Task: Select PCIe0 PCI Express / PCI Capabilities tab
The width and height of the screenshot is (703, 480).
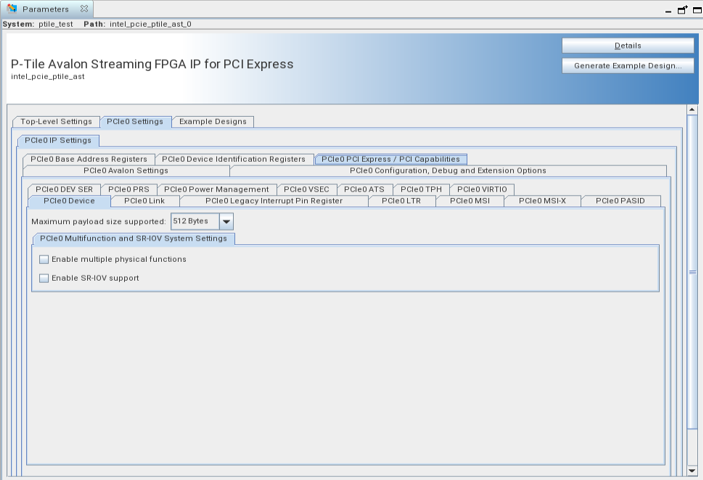Action: pos(391,159)
